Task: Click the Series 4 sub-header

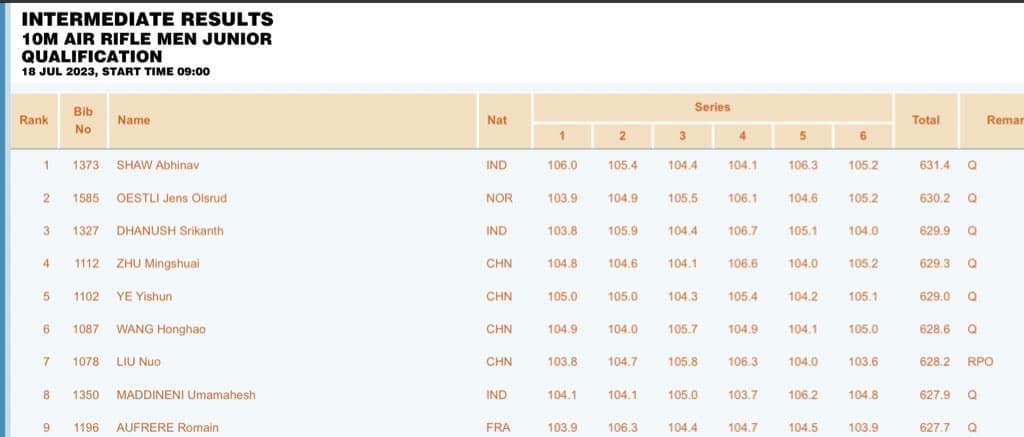Action: [743, 136]
